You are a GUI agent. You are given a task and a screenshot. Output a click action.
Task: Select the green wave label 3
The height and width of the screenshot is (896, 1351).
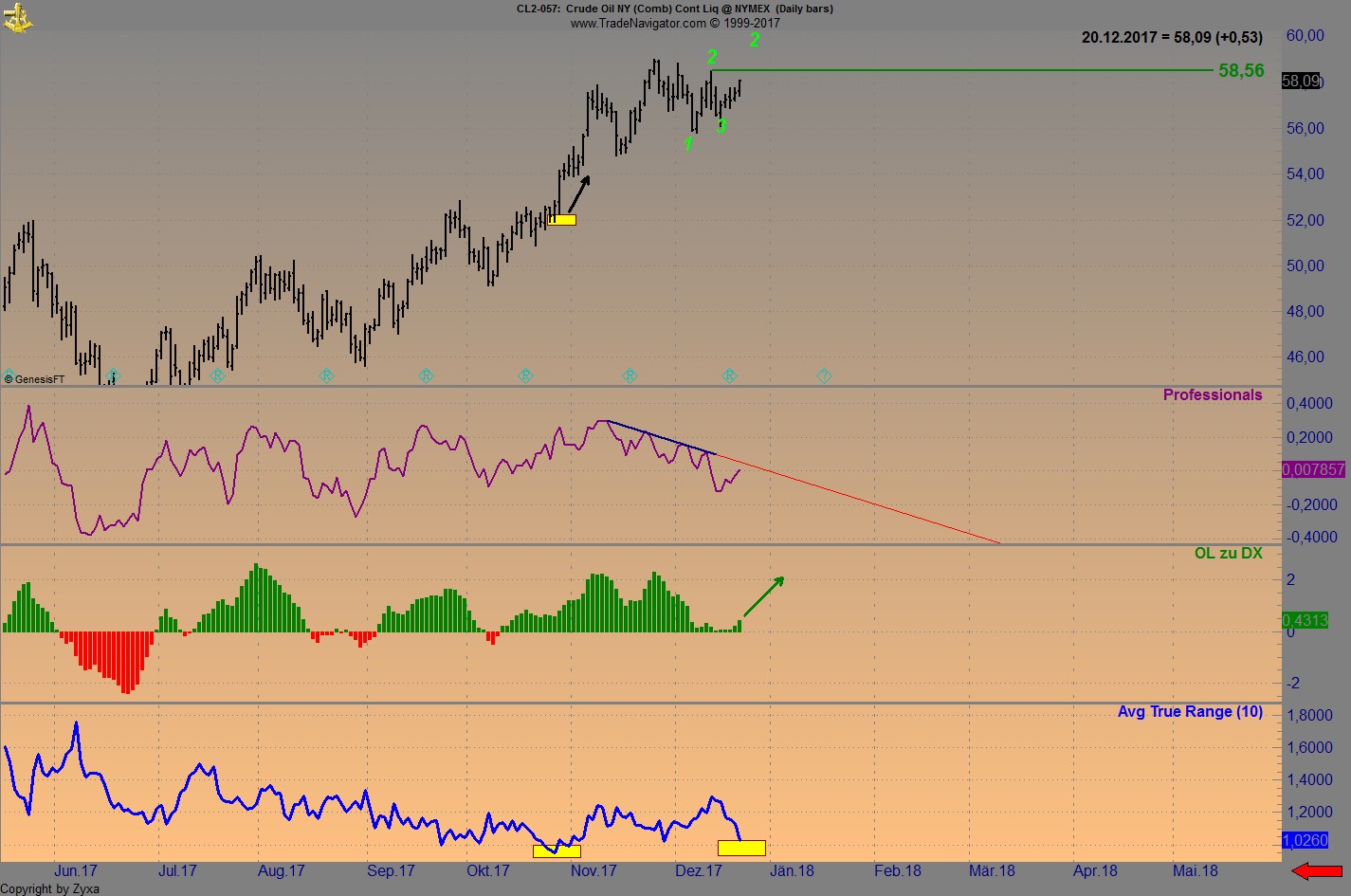[721, 125]
